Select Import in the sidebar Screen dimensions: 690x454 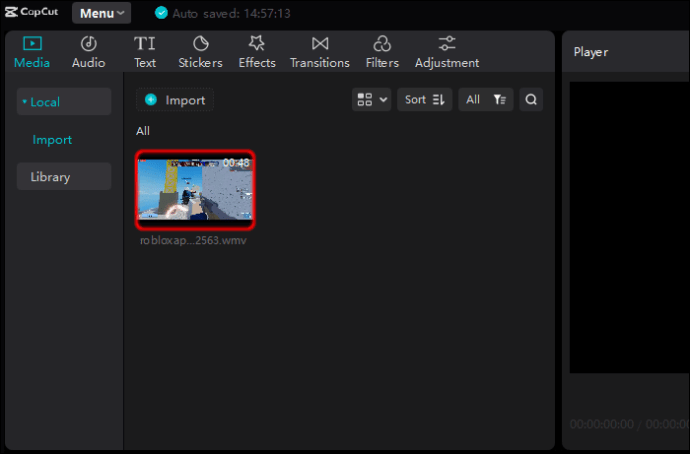pyautogui.click(x=52, y=140)
